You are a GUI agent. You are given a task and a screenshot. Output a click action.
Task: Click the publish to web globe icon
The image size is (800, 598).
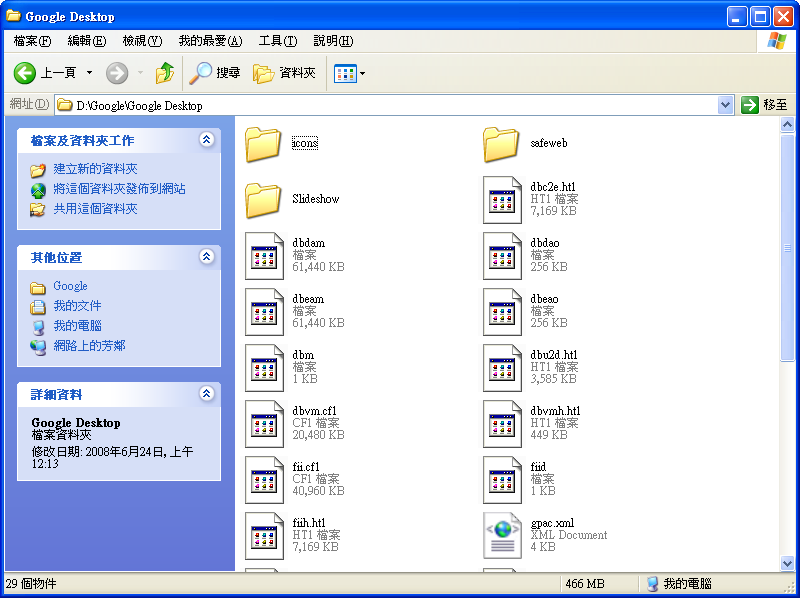point(38,190)
